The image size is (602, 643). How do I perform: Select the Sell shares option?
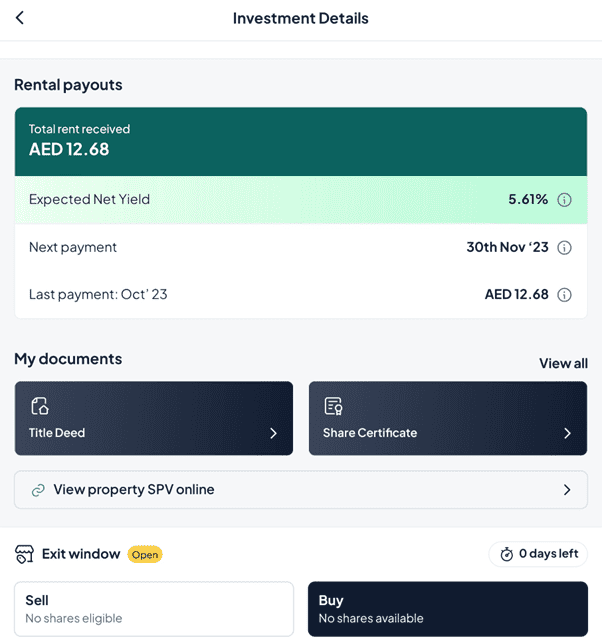[154, 609]
